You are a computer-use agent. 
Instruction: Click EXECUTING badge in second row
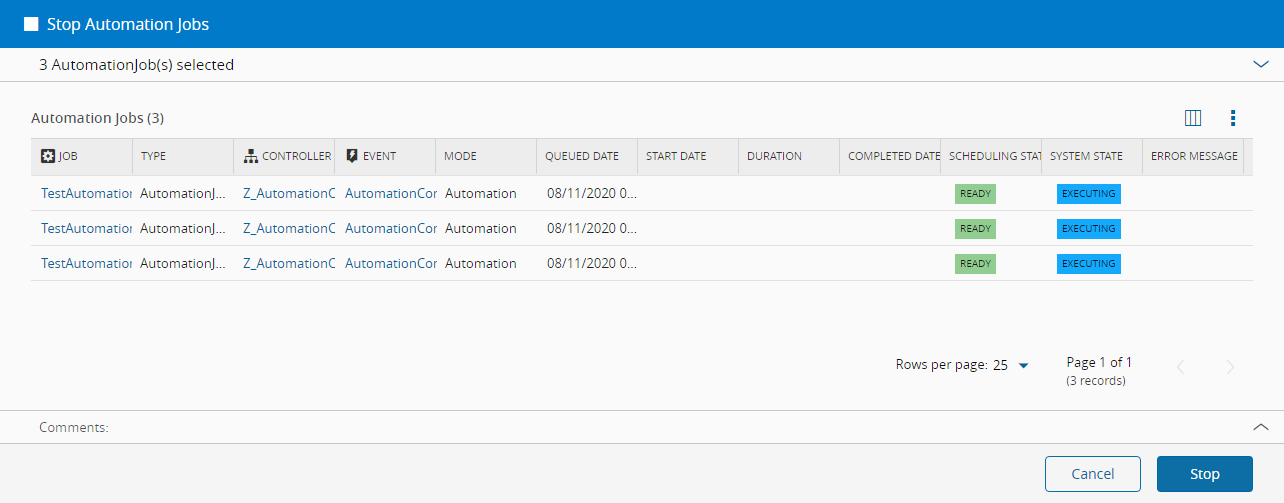pyautogui.click(x=1088, y=229)
